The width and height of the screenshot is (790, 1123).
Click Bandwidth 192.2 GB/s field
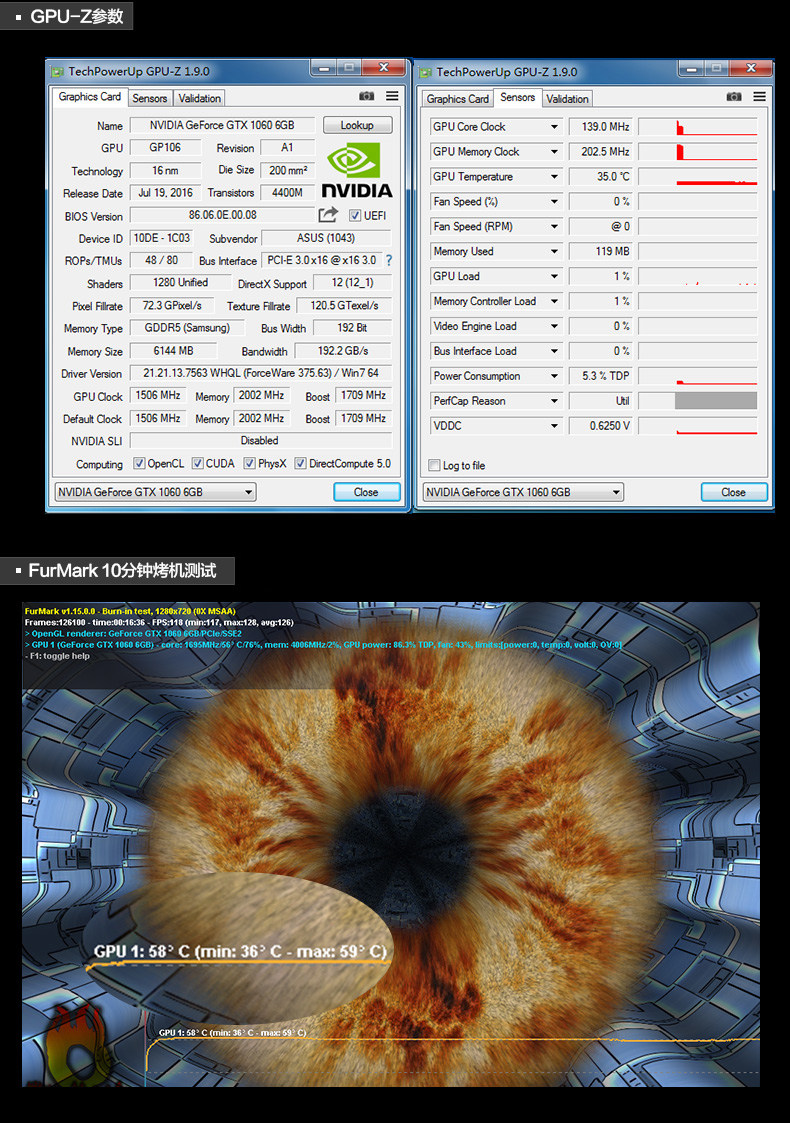pyautogui.click(x=343, y=351)
